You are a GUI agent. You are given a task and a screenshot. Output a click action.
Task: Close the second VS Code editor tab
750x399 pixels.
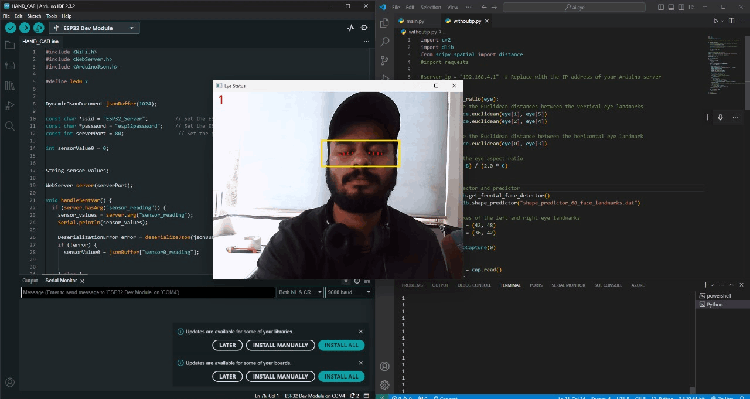tap(487, 22)
